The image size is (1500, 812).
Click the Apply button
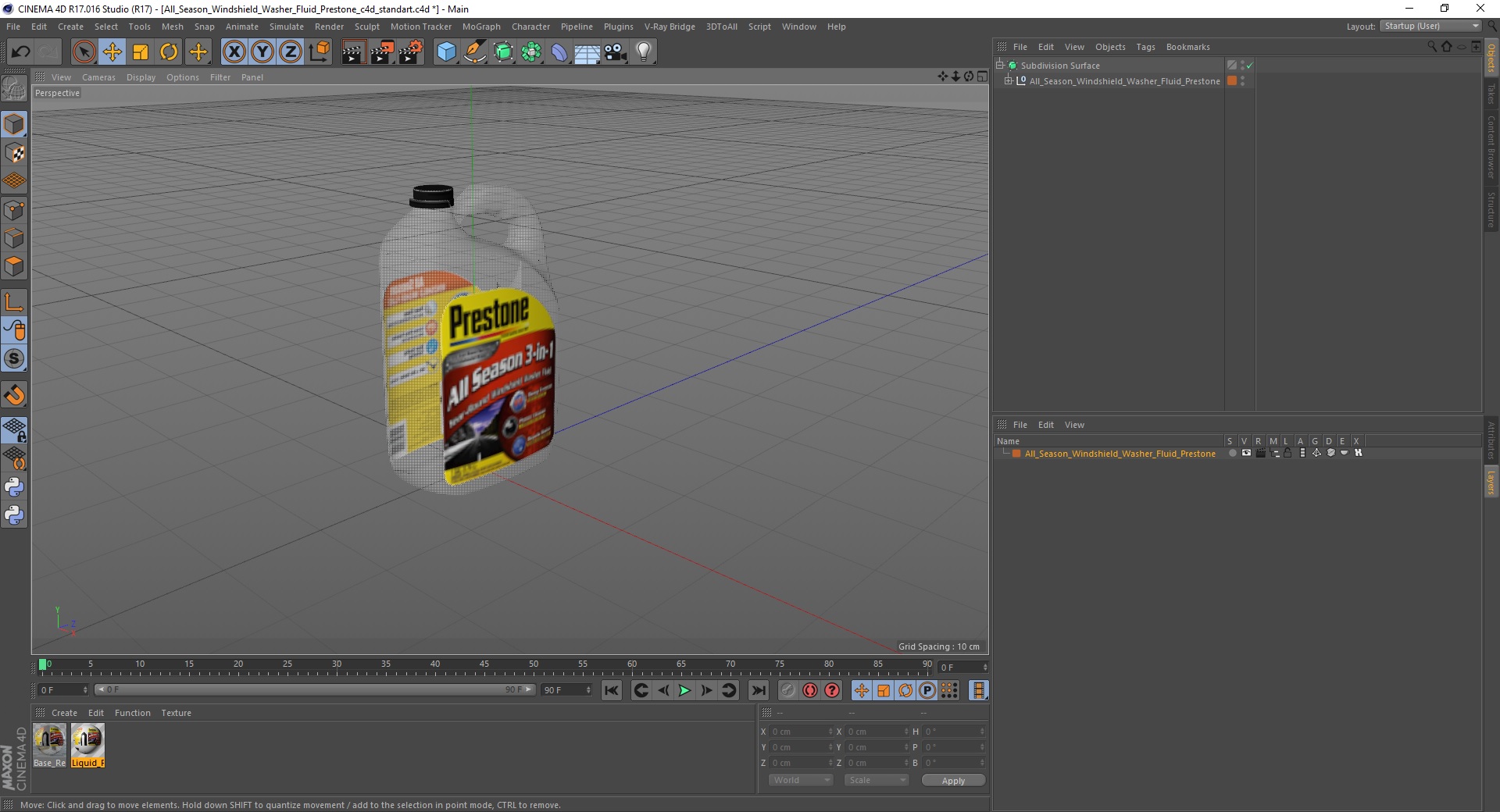coord(953,781)
